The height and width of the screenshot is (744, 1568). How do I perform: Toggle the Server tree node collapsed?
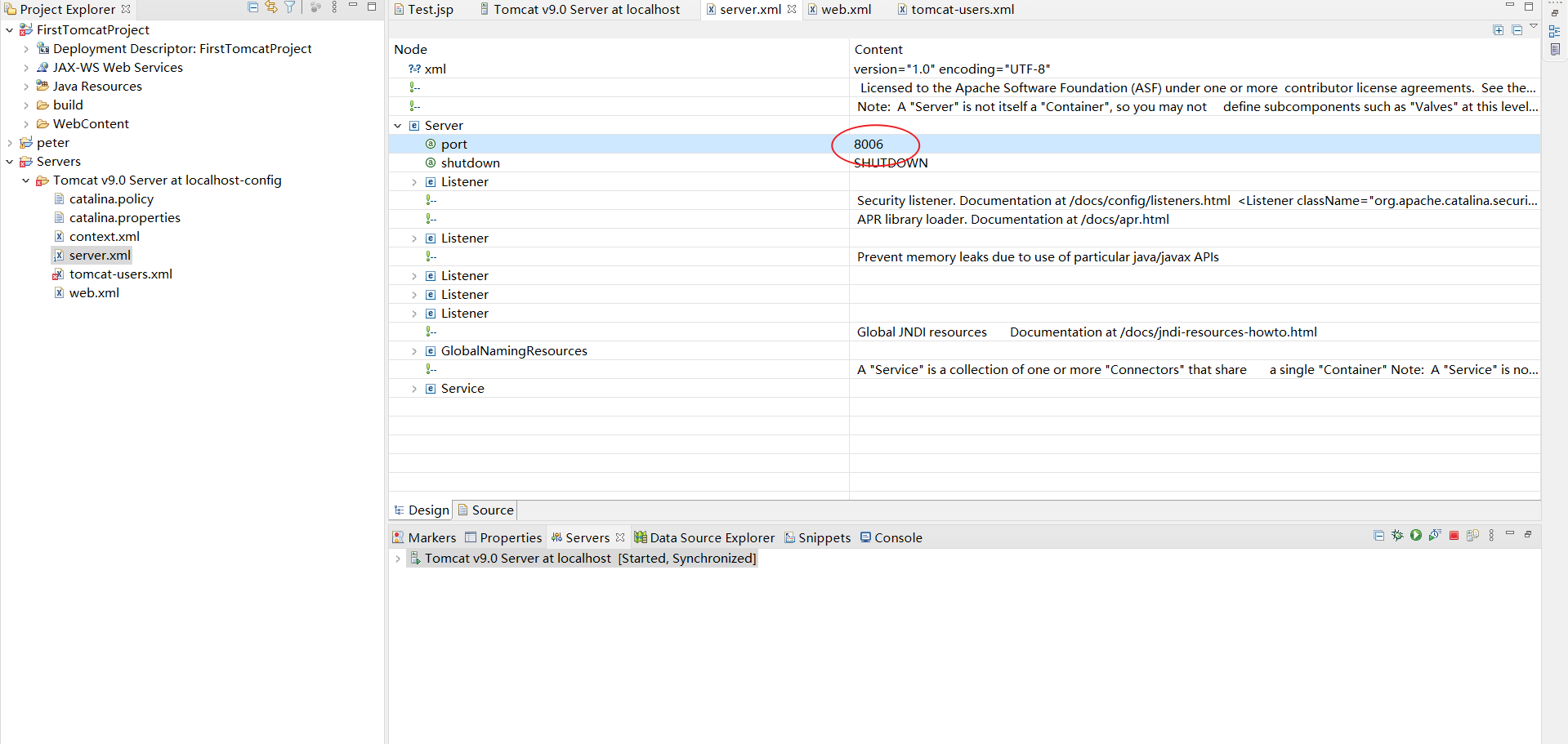(x=398, y=126)
